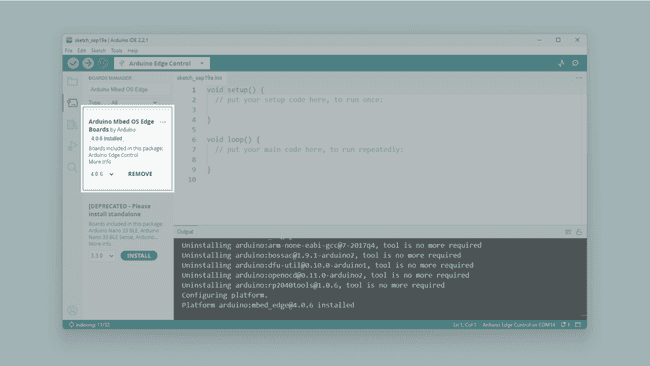Open the Arduino Edge Control board selector

(162, 63)
